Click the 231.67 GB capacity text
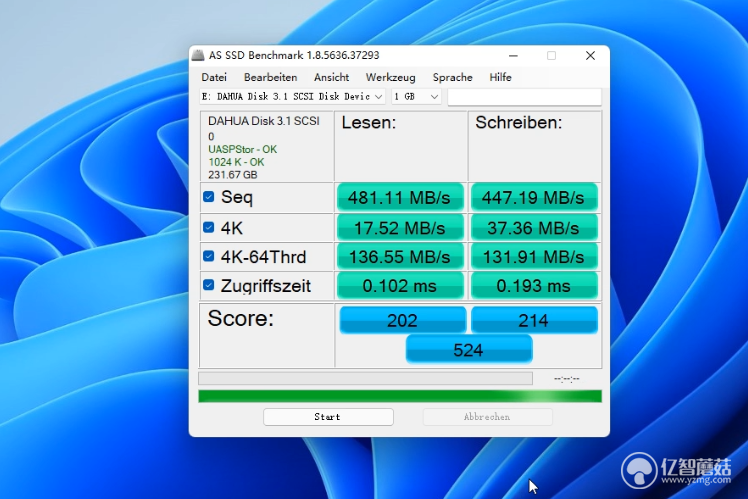 click(232, 175)
